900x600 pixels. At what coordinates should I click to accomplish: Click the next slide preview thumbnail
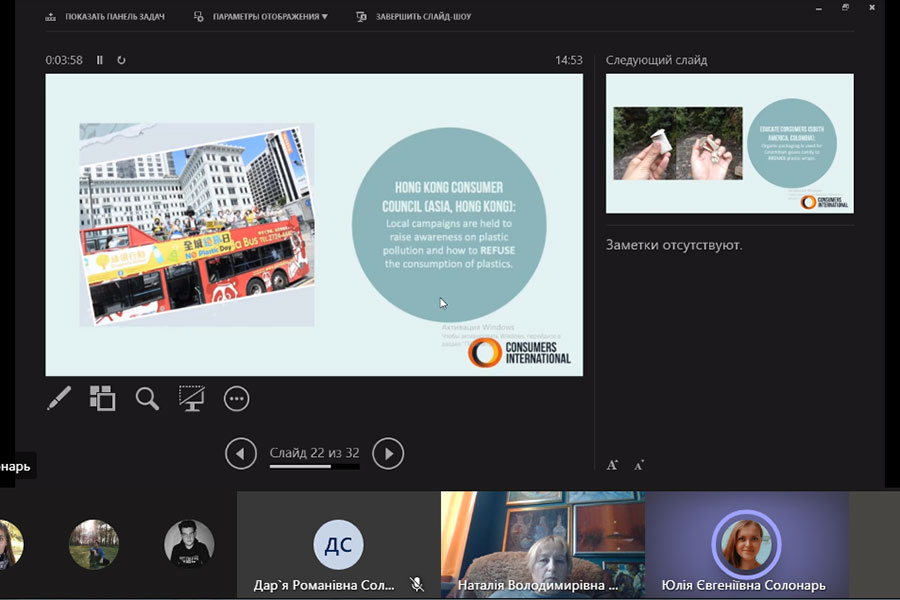[729, 143]
